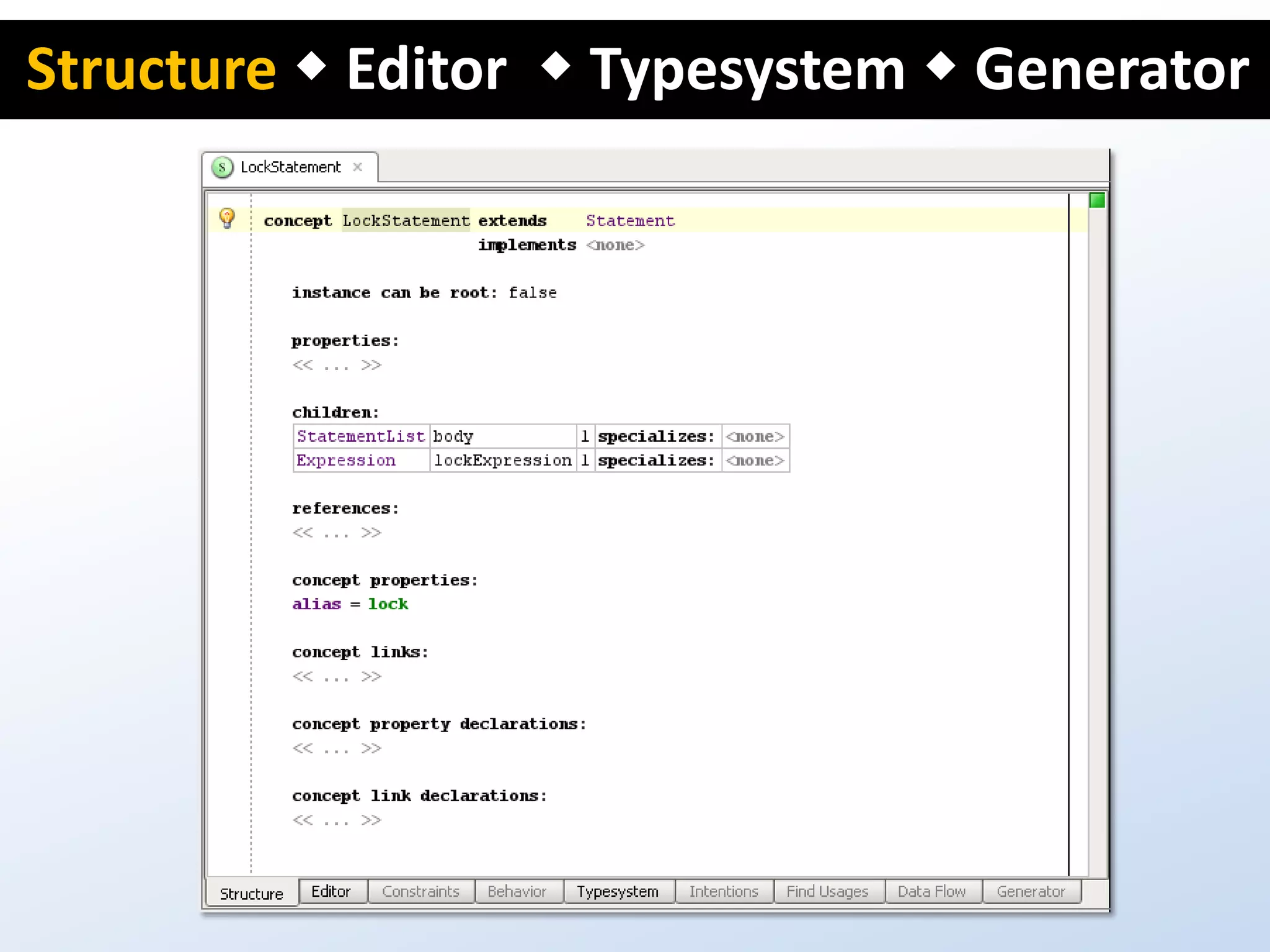This screenshot has height=952, width=1270.
Task: Follow the Statement superconcept link
Action: click(631, 221)
